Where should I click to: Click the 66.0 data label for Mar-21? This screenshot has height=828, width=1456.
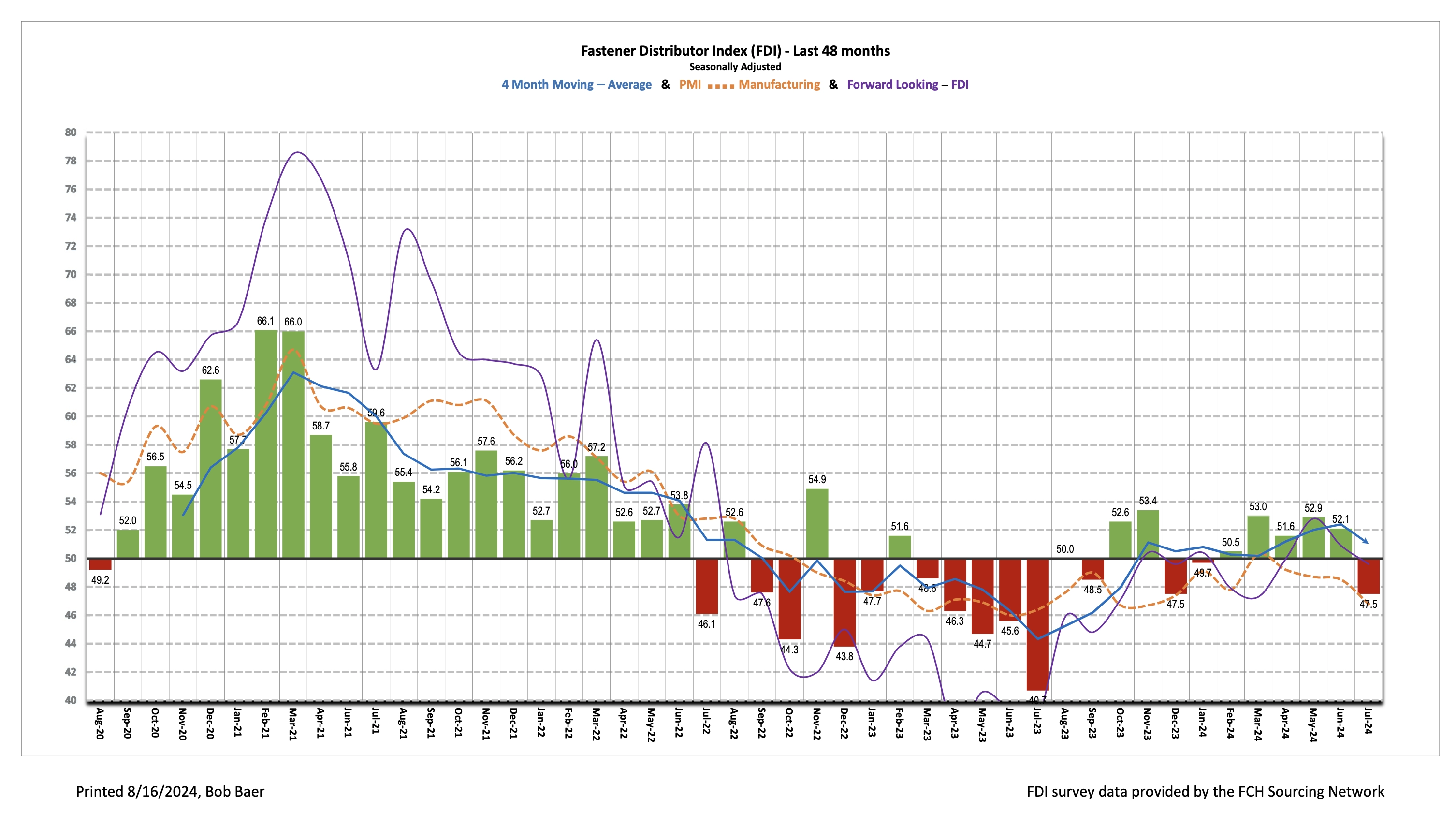292,322
